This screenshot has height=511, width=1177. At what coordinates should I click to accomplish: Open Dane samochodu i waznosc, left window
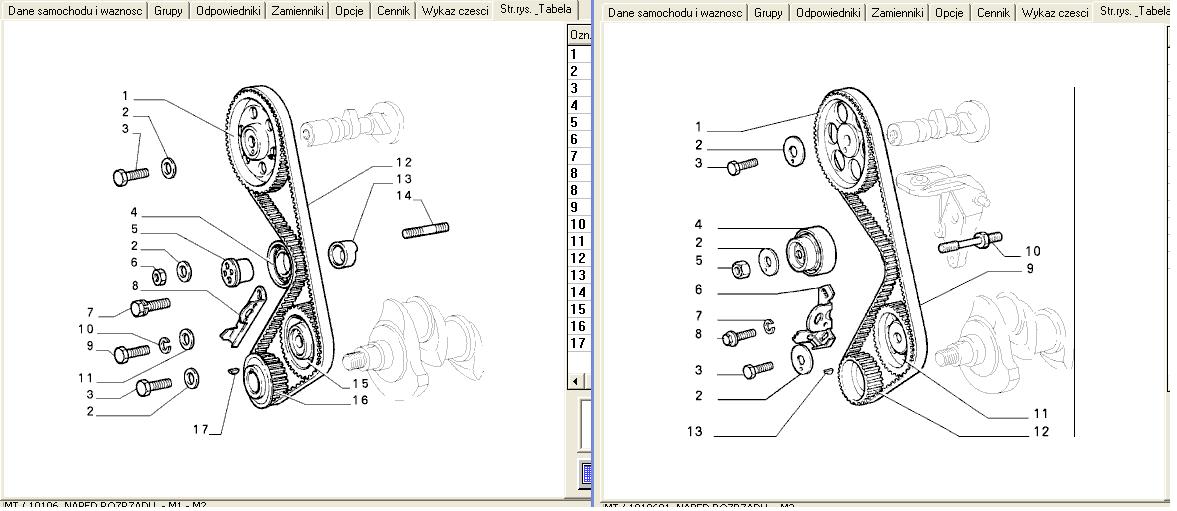(76, 11)
